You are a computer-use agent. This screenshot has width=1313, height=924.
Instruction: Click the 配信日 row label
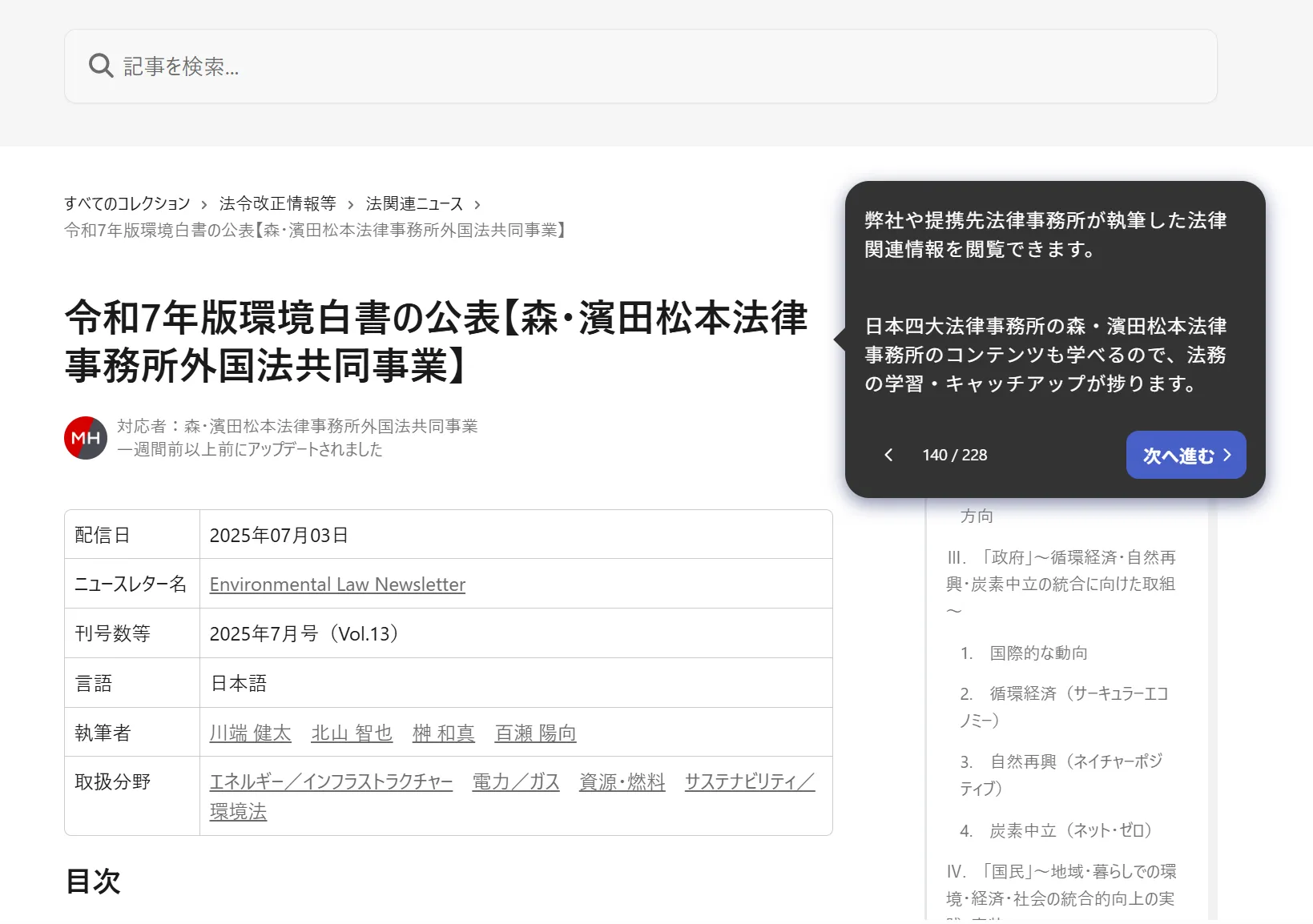pyautogui.click(x=103, y=535)
